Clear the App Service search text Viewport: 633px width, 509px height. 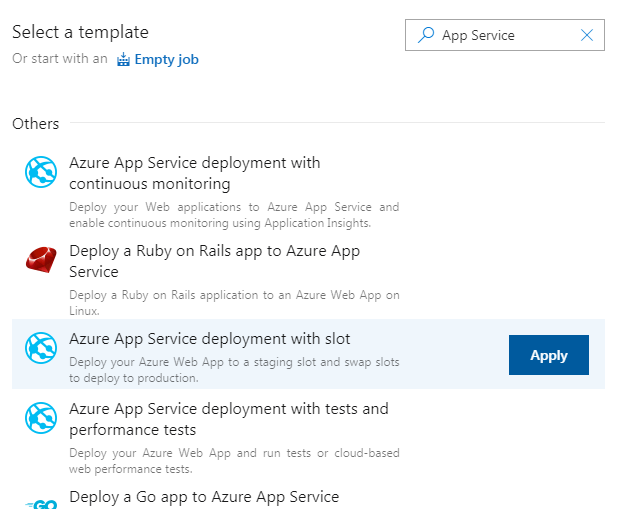tap(587, 35)
